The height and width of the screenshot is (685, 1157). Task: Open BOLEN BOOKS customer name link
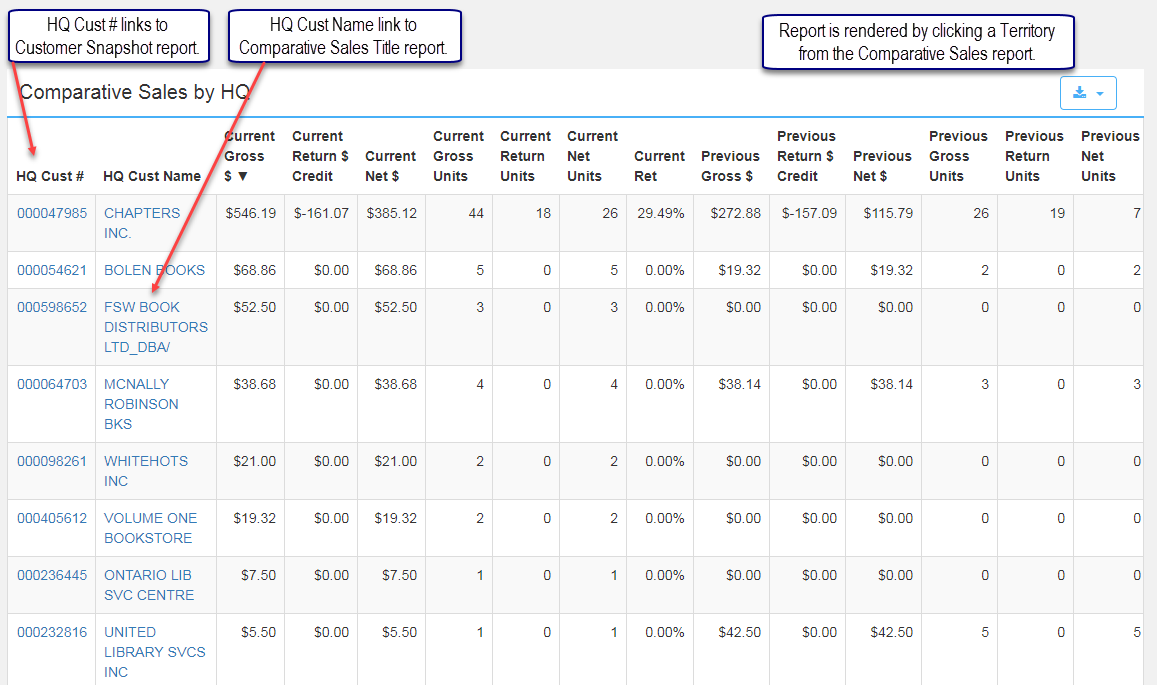[x=154, y=270]
